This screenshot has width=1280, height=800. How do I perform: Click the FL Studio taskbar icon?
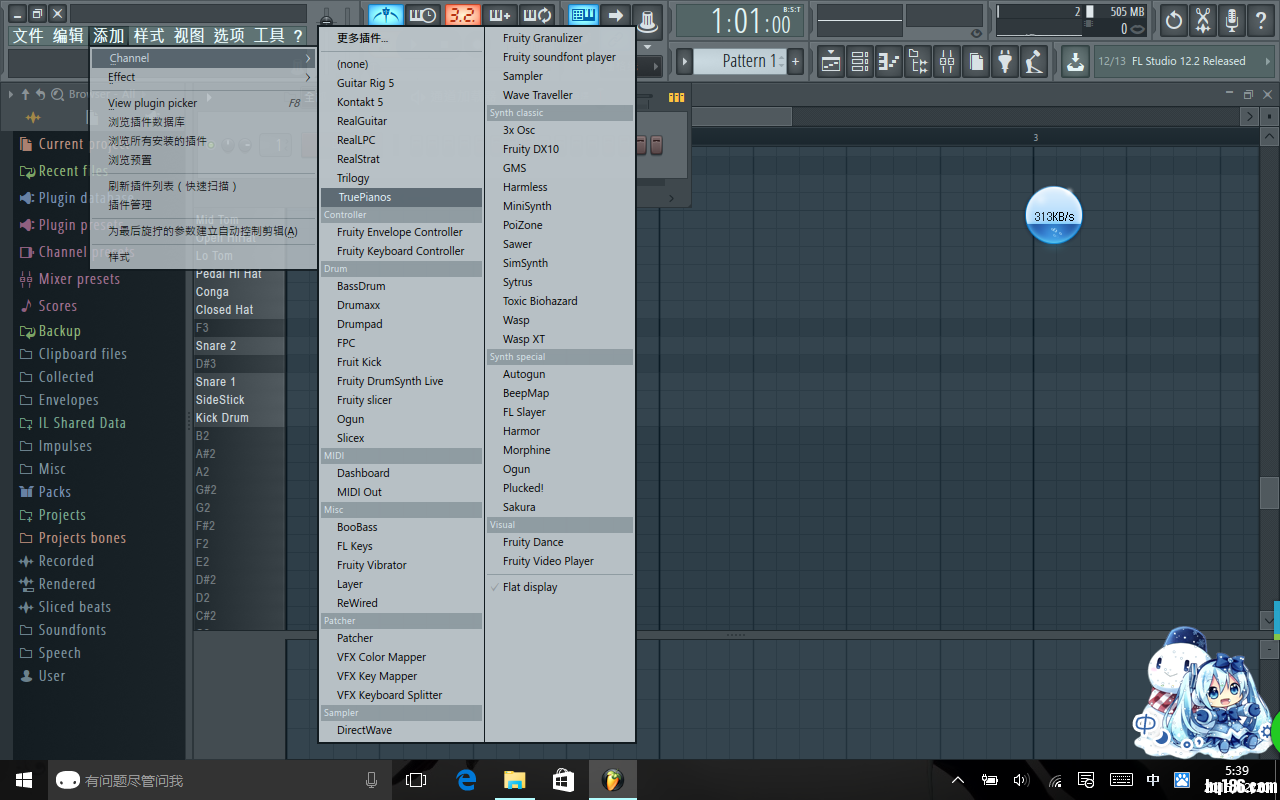[612, 780]
